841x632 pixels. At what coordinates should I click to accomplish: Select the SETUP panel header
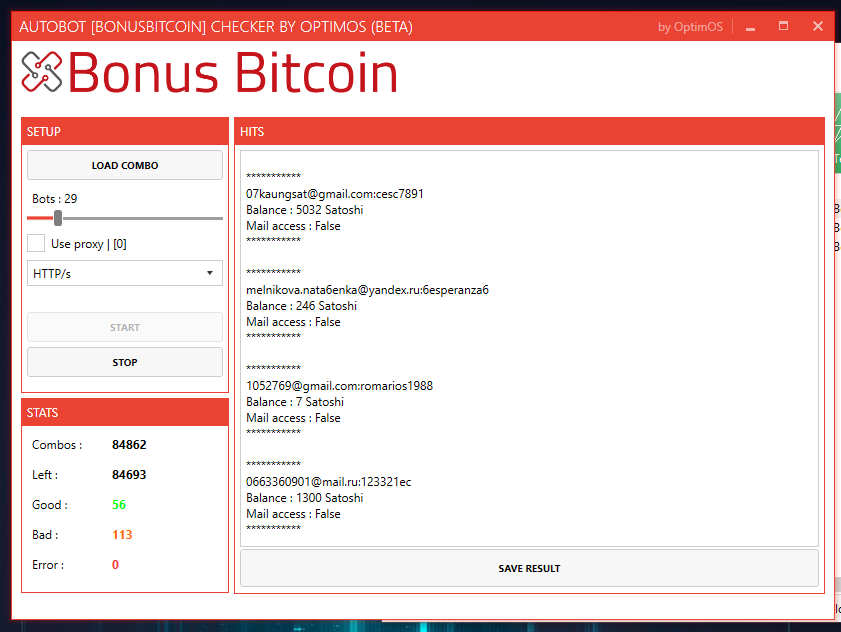point(125,131)
